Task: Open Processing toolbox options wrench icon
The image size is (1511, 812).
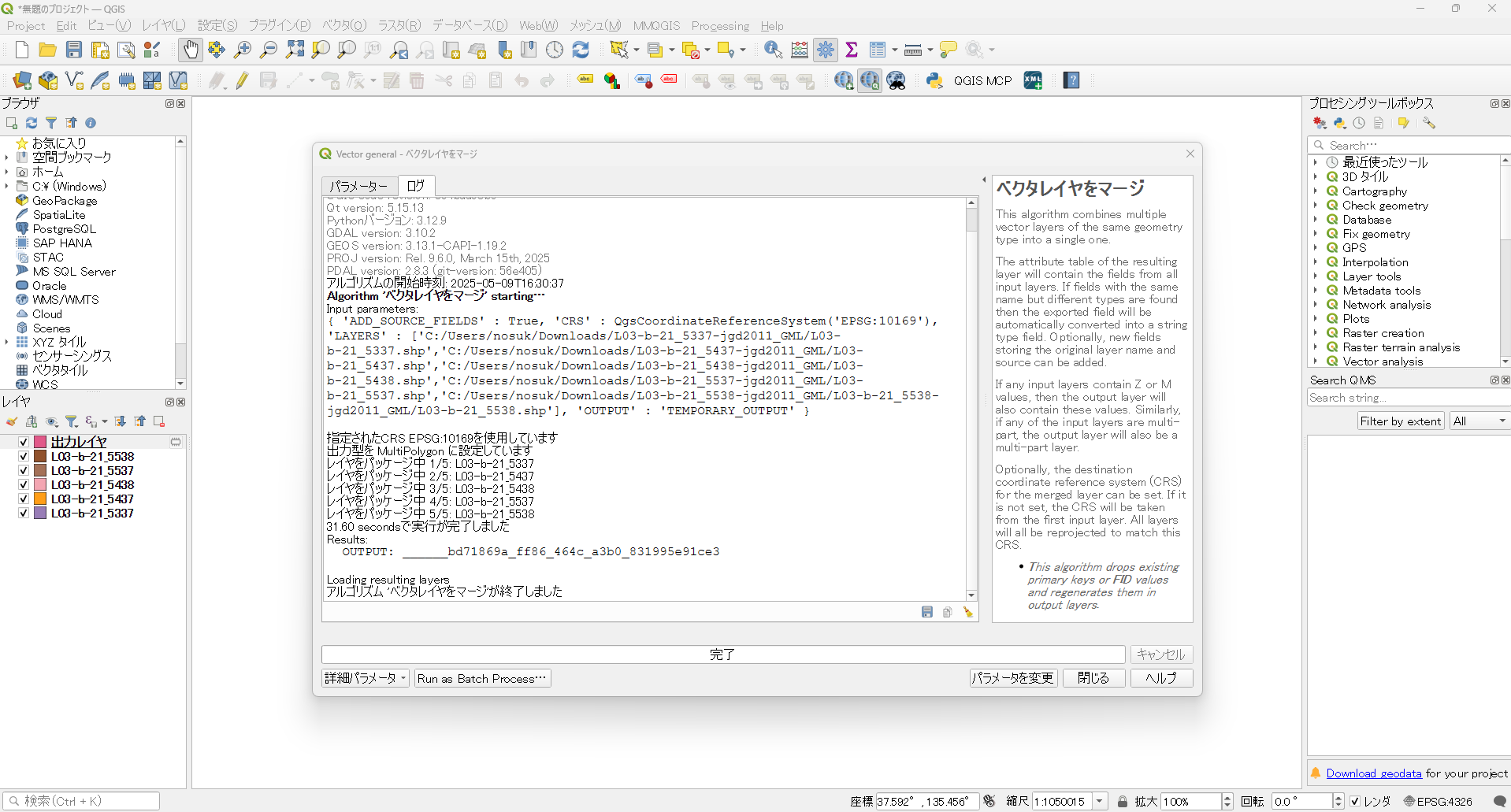Action: 1429,123
